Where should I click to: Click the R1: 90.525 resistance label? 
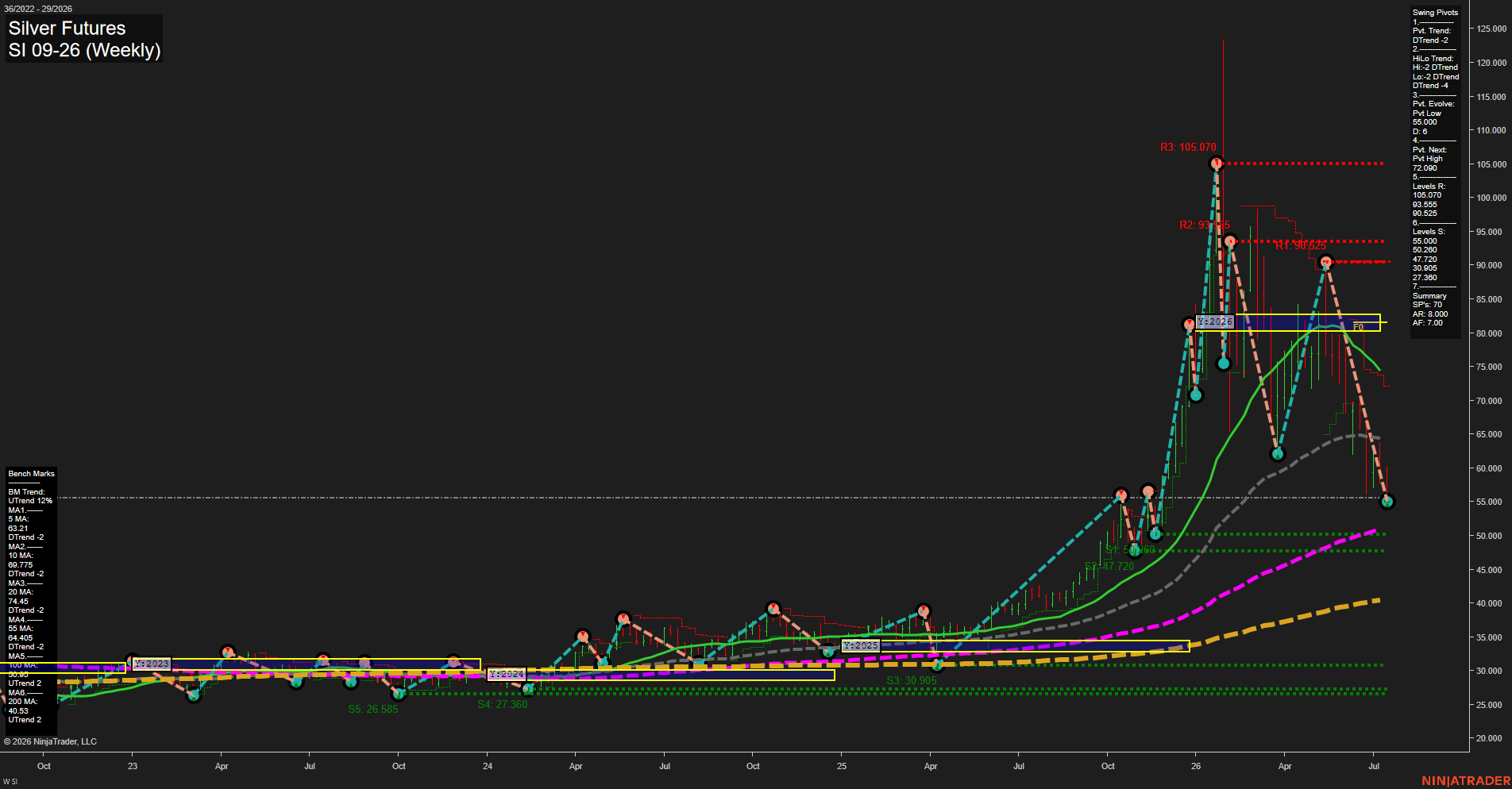[1301, 245]
